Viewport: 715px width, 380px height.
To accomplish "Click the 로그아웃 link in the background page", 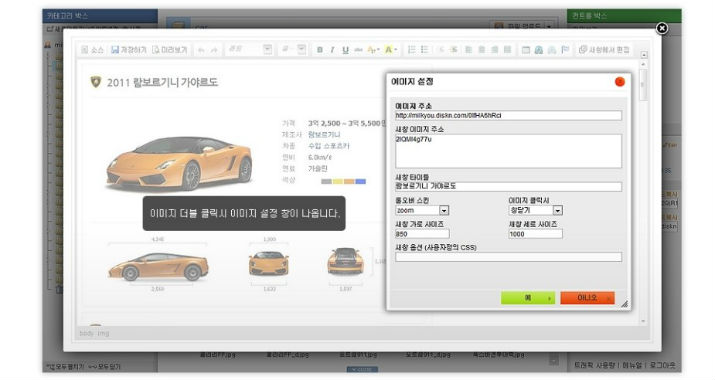I will click(x=663, y=365).
